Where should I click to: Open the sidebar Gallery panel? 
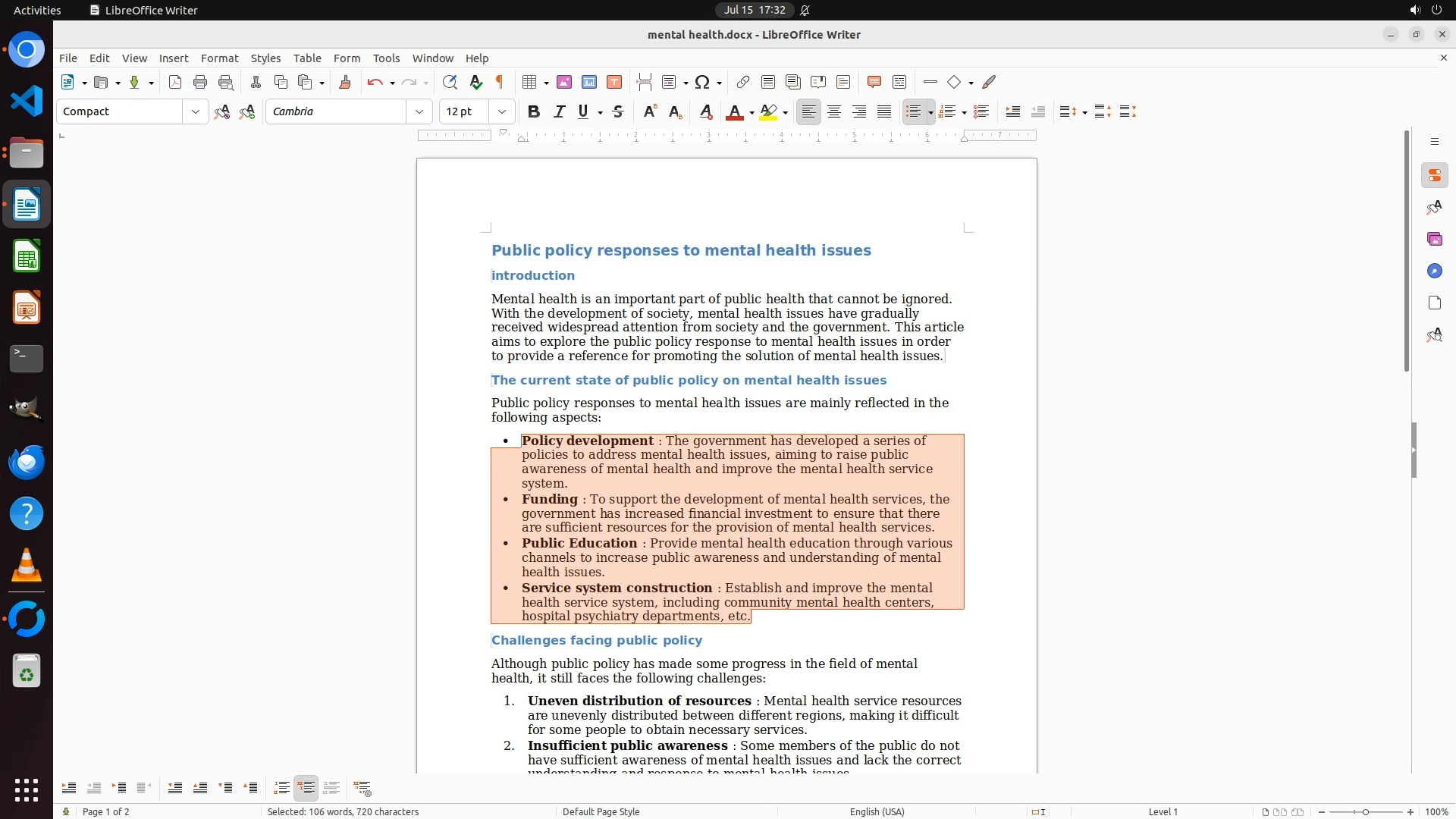click(x=1434, y=240)
